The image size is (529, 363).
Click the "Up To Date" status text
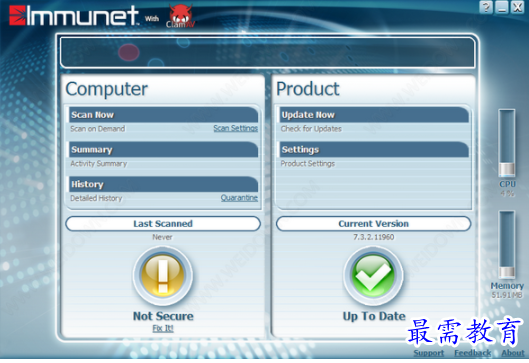click(x=374, y=316)
